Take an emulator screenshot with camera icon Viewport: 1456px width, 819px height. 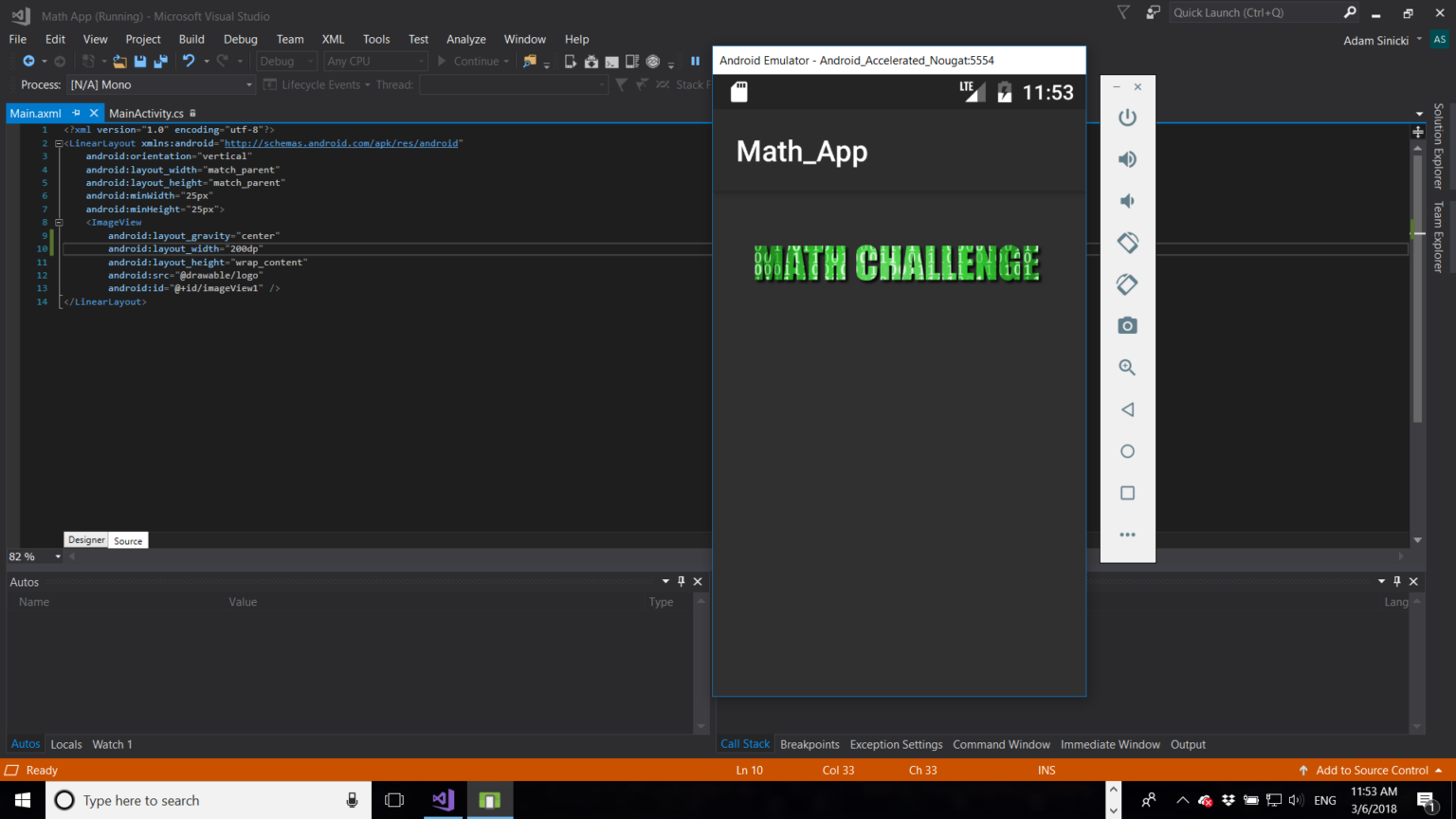(1127, 326)
